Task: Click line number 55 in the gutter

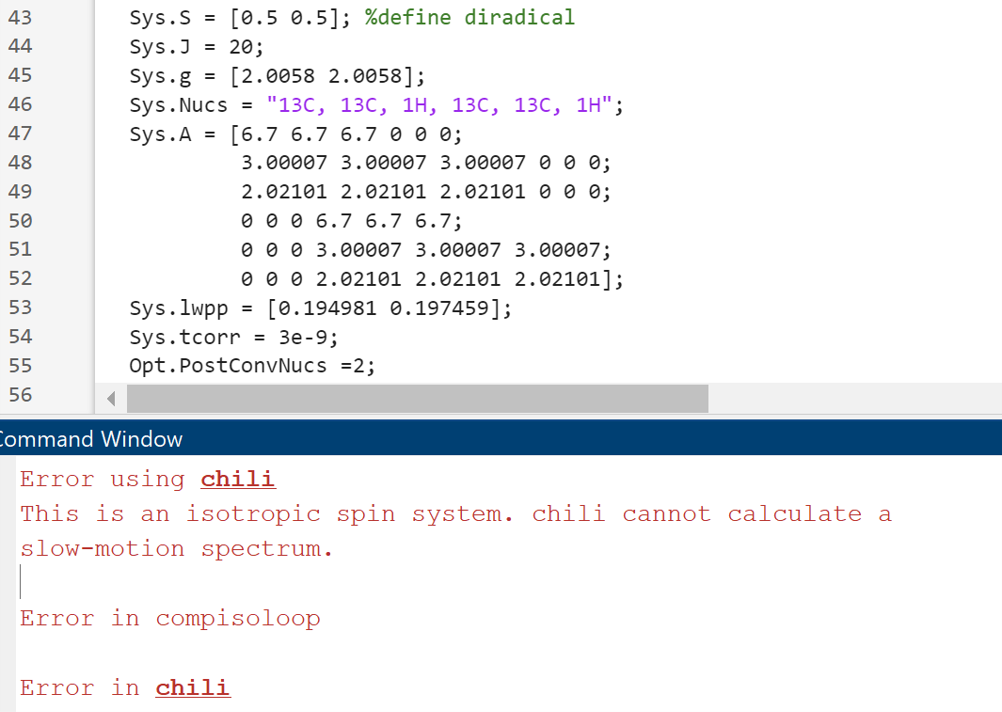Action: pos(20,366)
